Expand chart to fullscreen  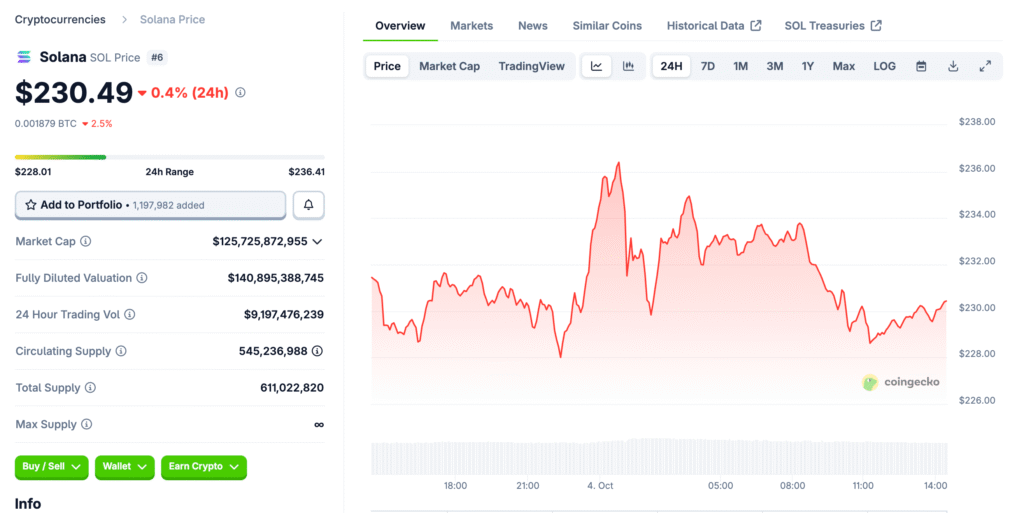pos(985,66)
